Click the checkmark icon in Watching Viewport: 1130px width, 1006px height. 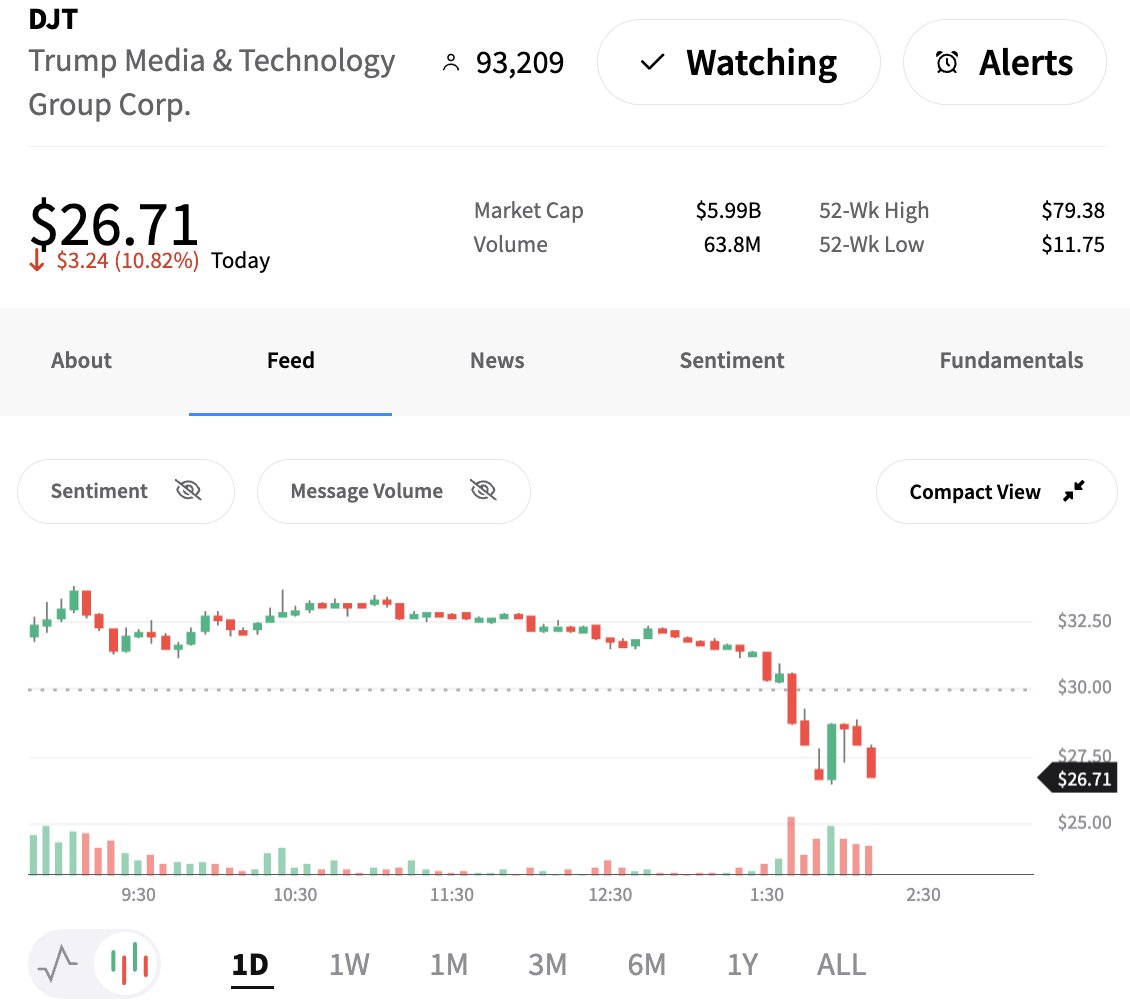click(x=652, y=63)
